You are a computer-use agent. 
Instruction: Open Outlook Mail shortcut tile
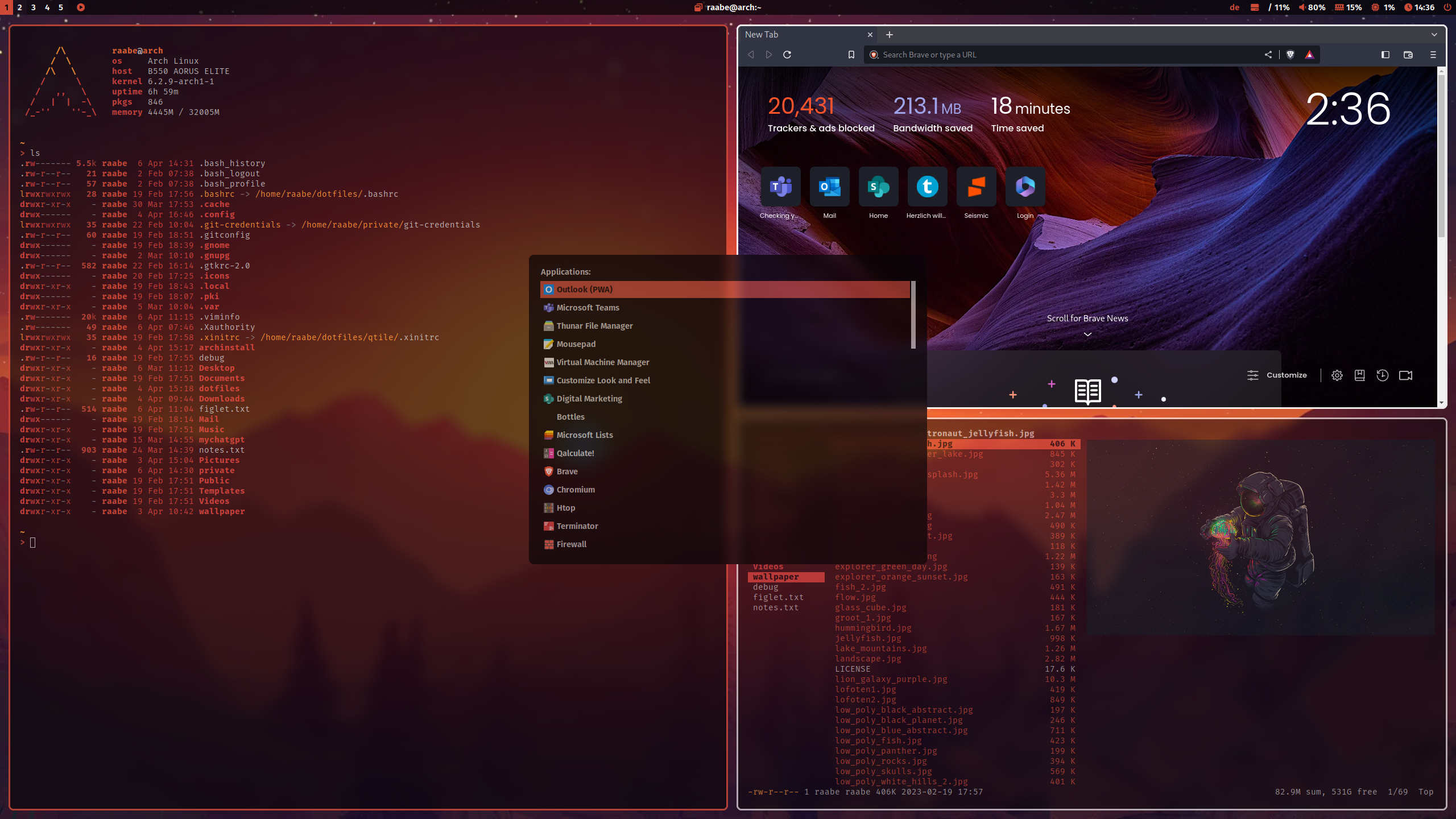pyautogui.click(x=829, y=187)
